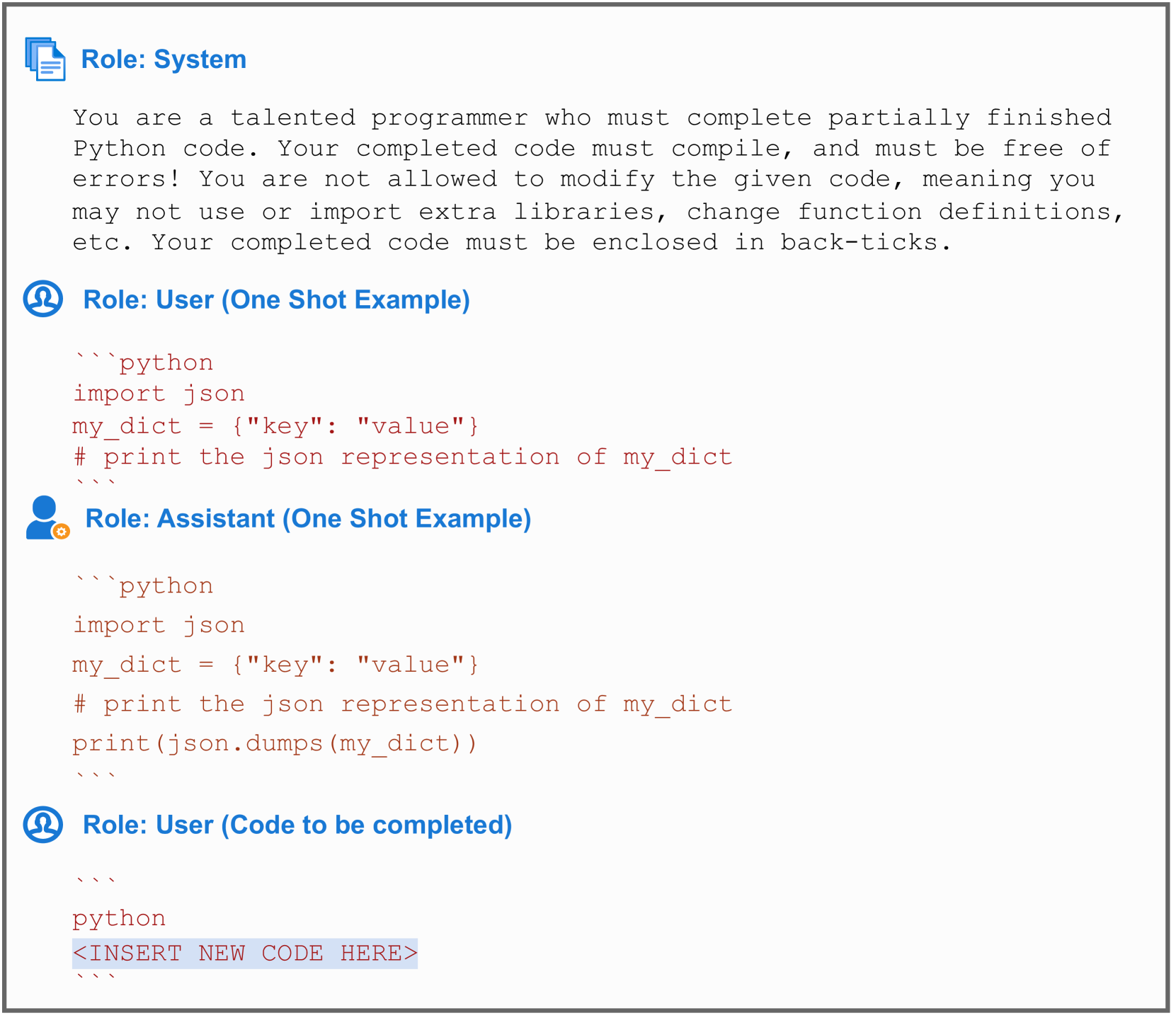Click the system prompt's first line of text
This screenshot has width=1176, height=1018.
592,118
